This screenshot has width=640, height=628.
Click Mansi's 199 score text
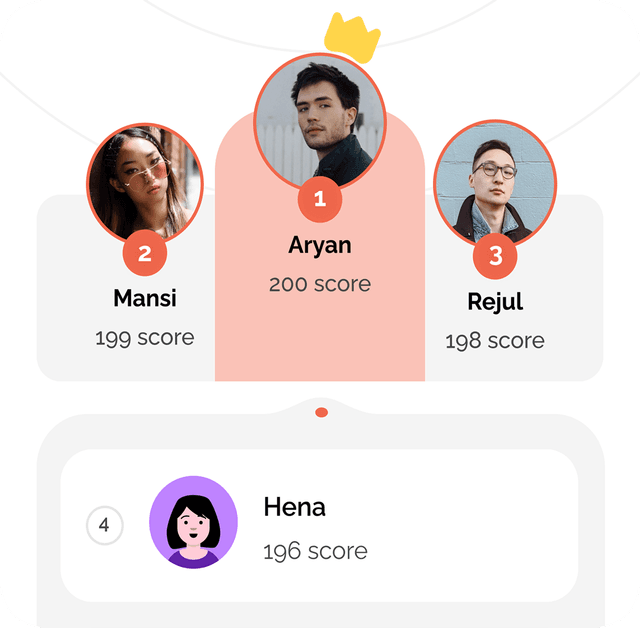(x=145, y=338)
